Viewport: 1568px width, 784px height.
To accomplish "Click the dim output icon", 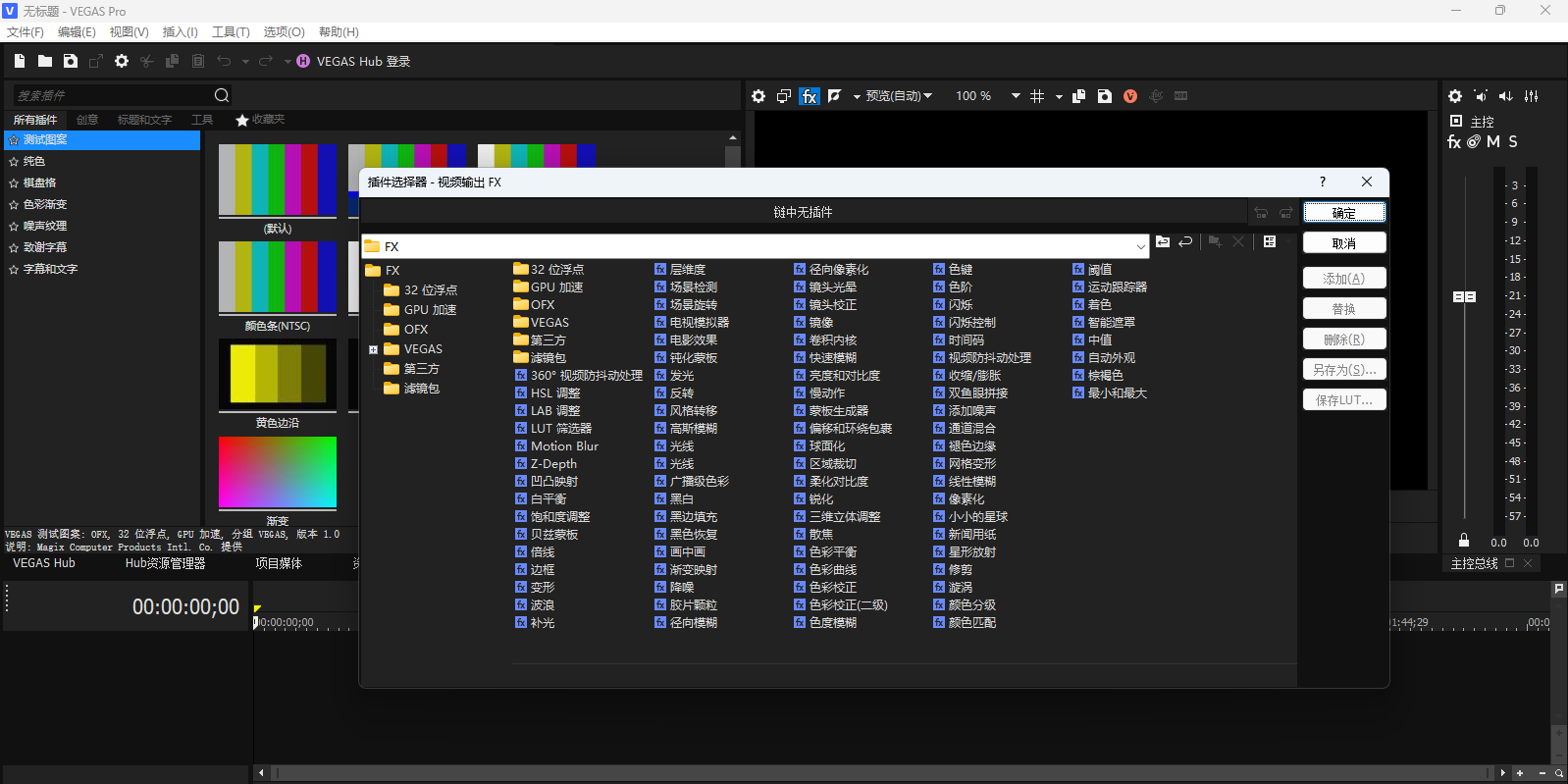I will coord(1506,96).
